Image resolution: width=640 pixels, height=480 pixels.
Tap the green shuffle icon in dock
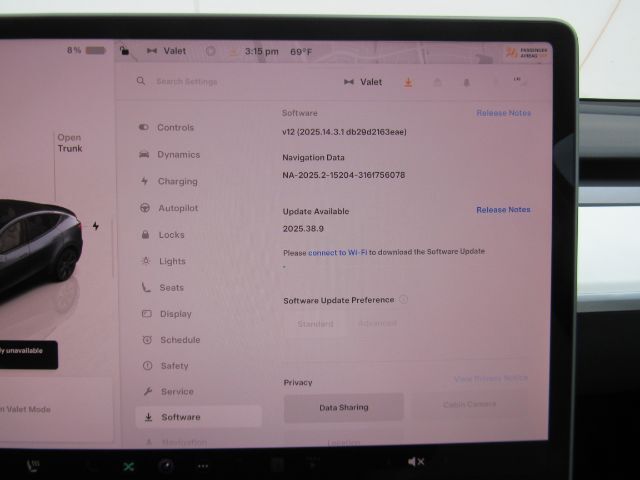(x=129, y=466)
